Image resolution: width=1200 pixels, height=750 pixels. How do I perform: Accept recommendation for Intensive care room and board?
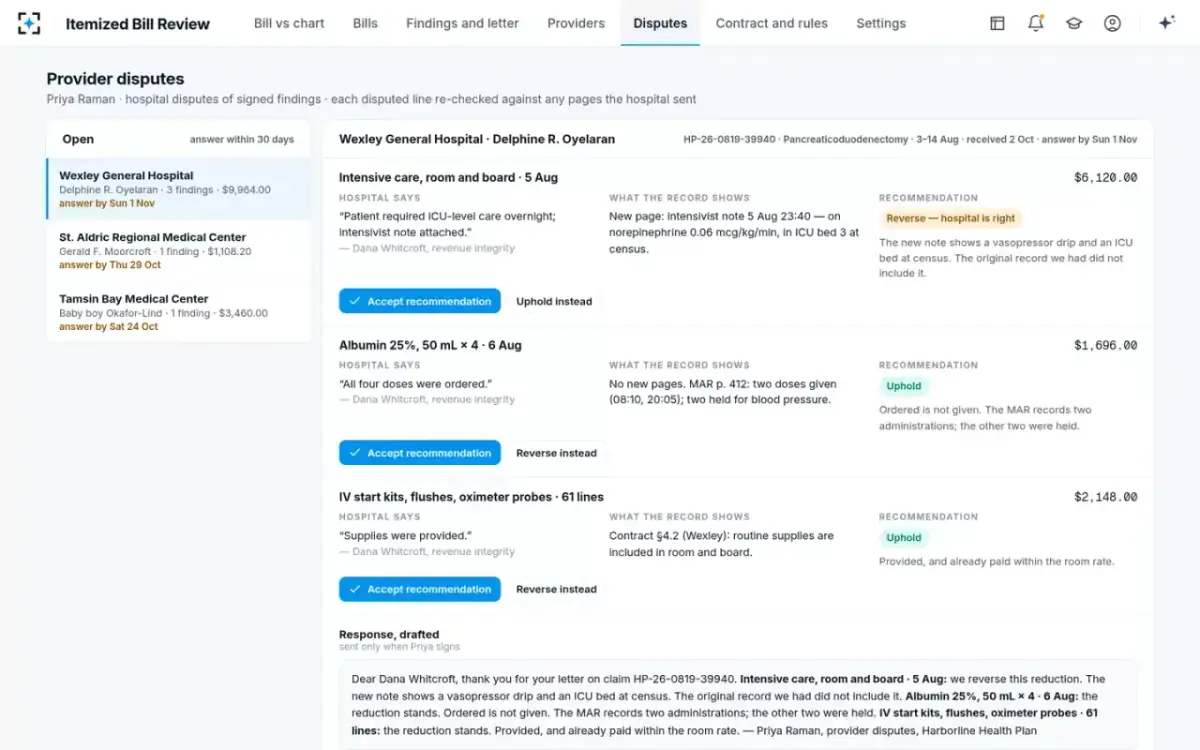click(420, 301)
